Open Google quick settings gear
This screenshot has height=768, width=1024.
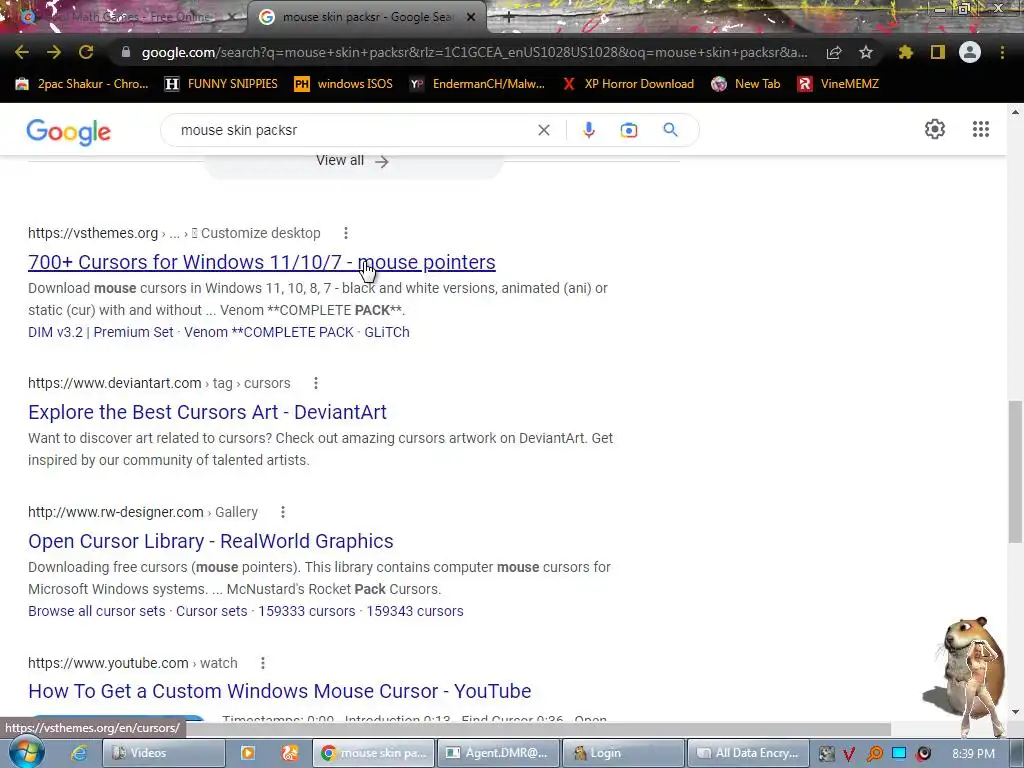(935, 129)
